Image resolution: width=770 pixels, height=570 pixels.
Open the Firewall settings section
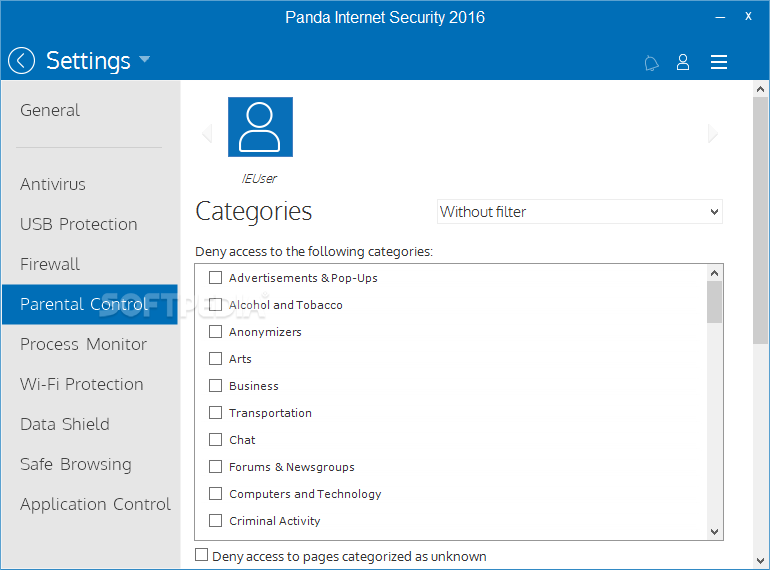point(50,264)
